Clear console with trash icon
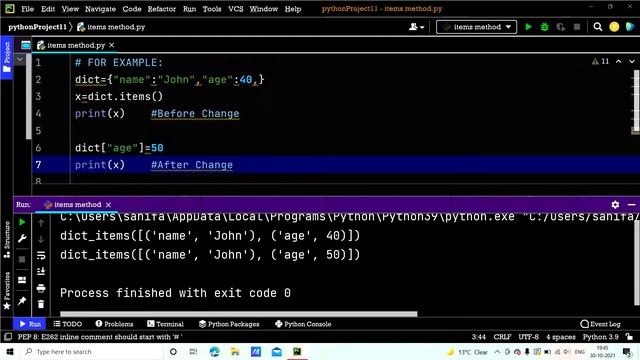Screen dimensions: 640x360 [41, 304]
